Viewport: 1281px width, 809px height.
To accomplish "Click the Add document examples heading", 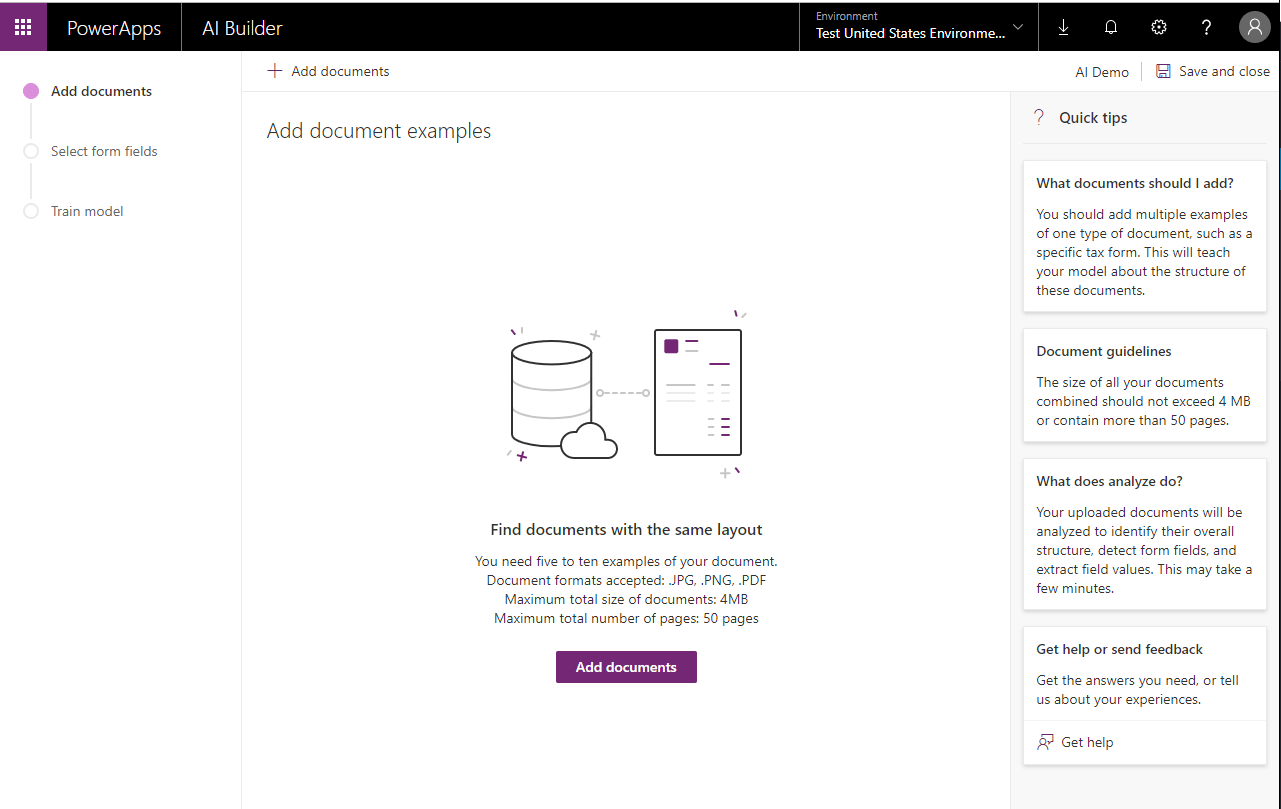I will point(379,131).
